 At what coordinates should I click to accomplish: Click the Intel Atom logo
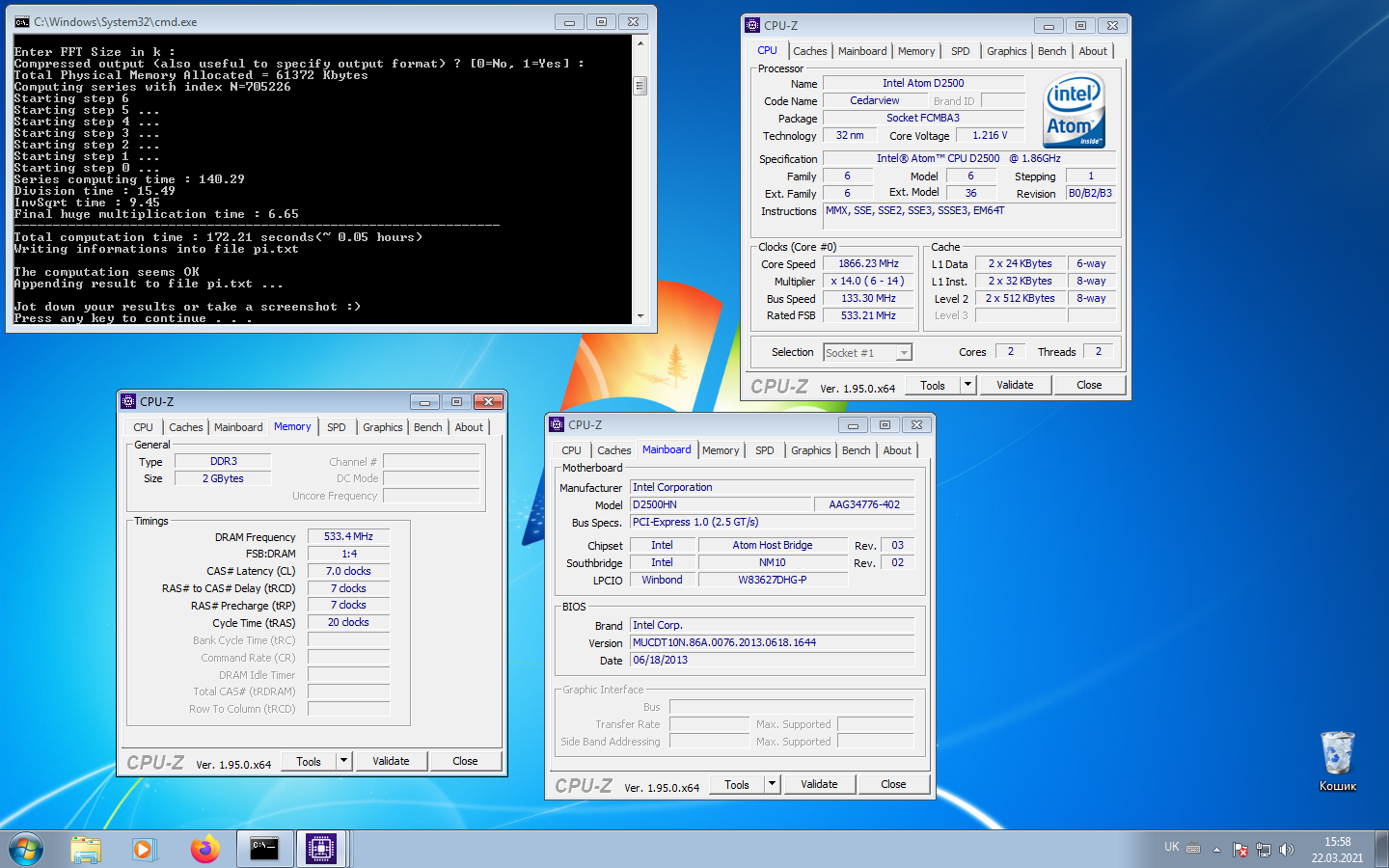(1075, 112)
